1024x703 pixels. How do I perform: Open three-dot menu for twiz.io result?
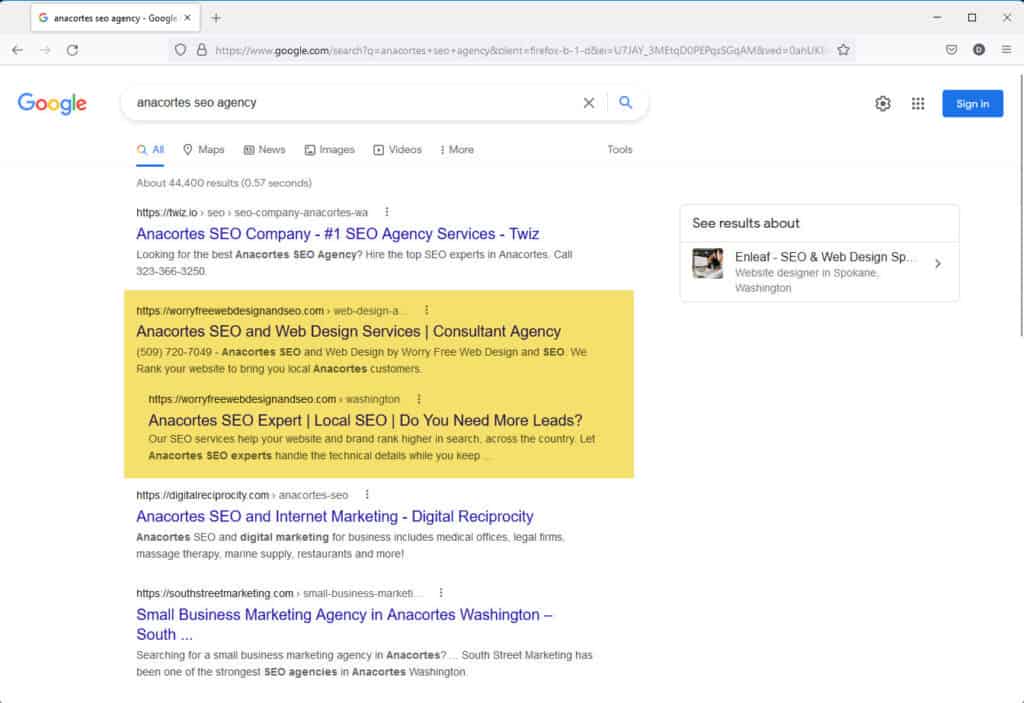tap(387, 212)
